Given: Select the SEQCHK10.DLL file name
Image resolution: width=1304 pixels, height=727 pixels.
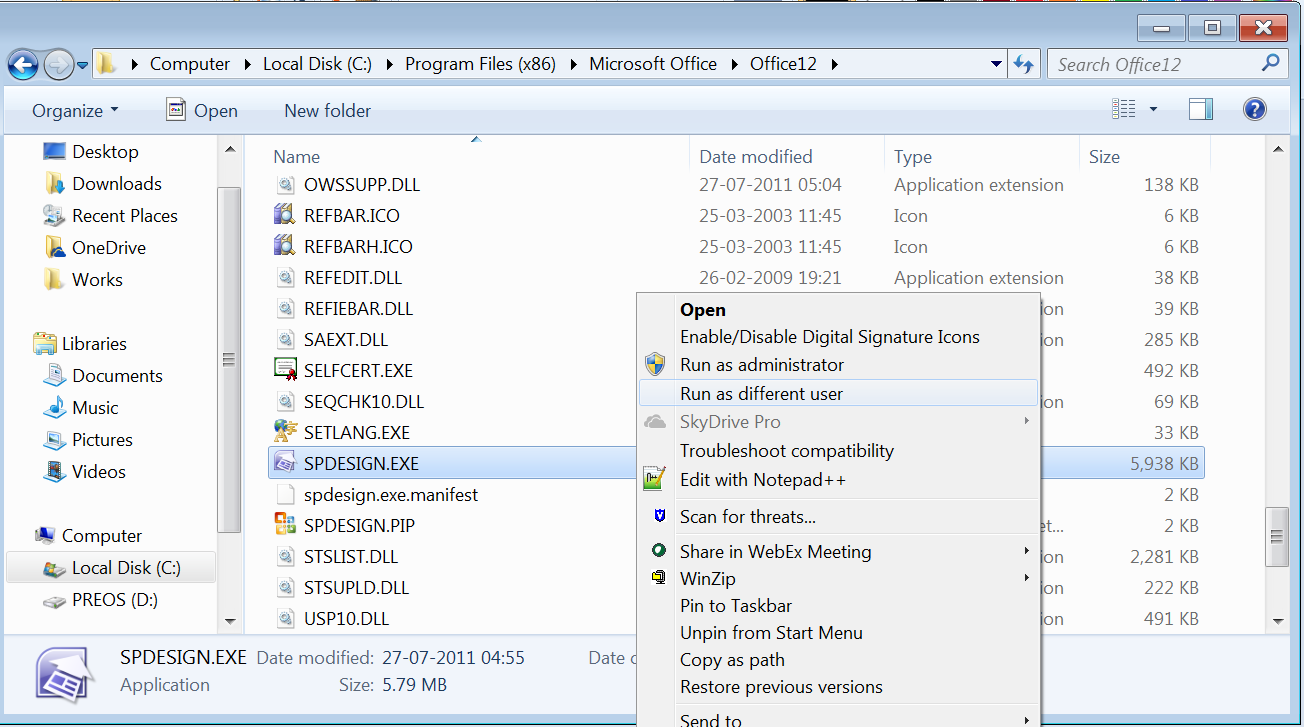Looking at the screenshot, I should (364, 401).
